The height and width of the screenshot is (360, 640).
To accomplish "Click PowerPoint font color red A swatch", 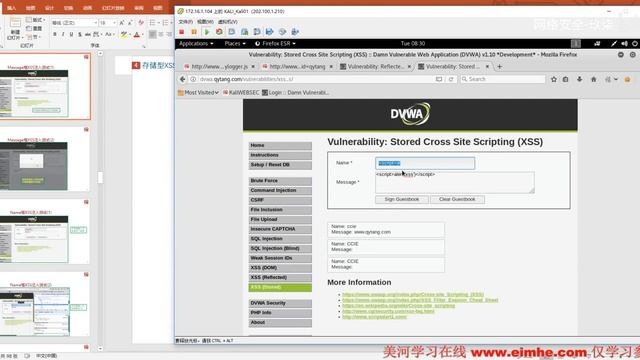I will tap(137, 35).
